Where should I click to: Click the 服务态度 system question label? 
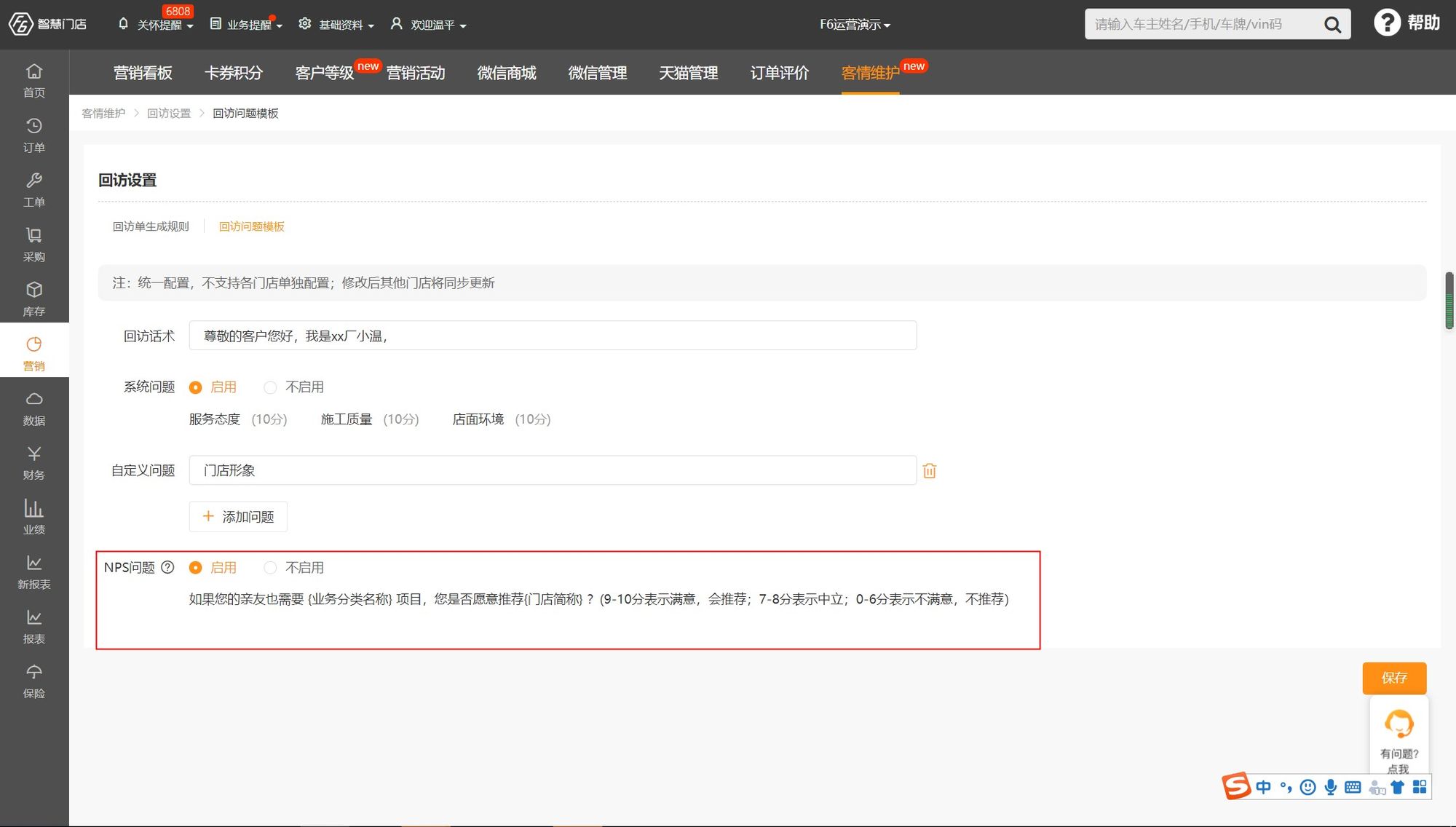(214, 419)
